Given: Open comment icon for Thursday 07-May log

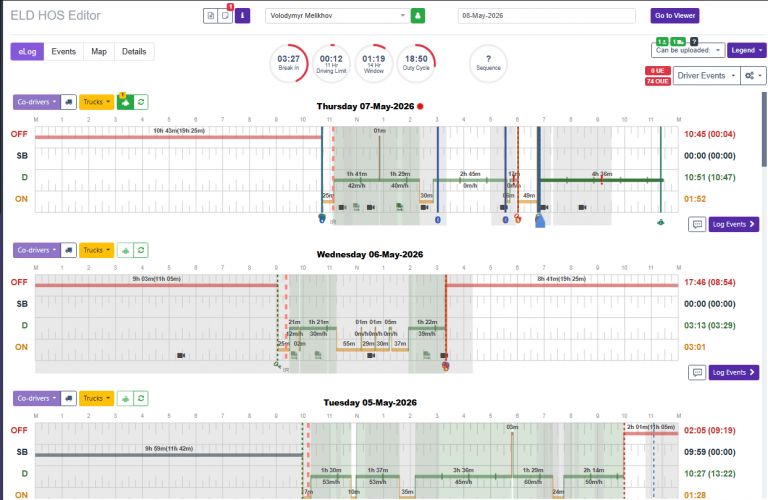Looking at the screenshot, I should (x=697, y=224).
